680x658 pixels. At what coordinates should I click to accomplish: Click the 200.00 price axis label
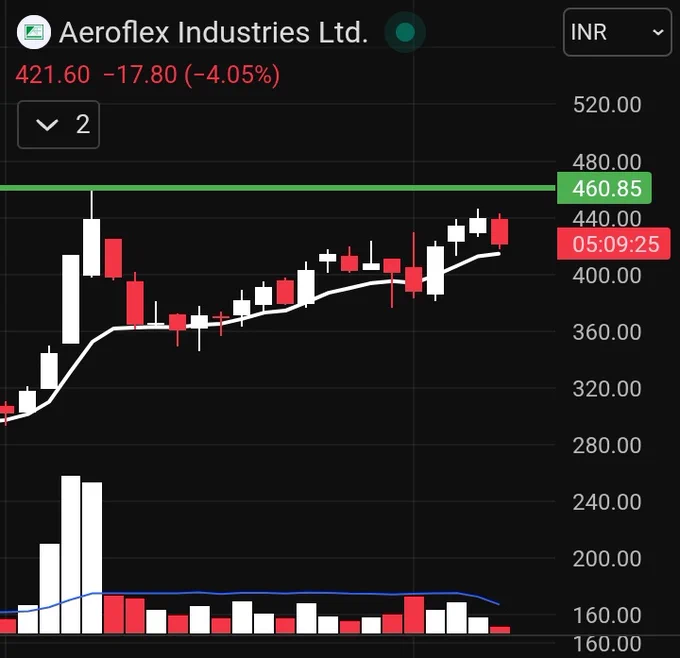pos(607,559)
